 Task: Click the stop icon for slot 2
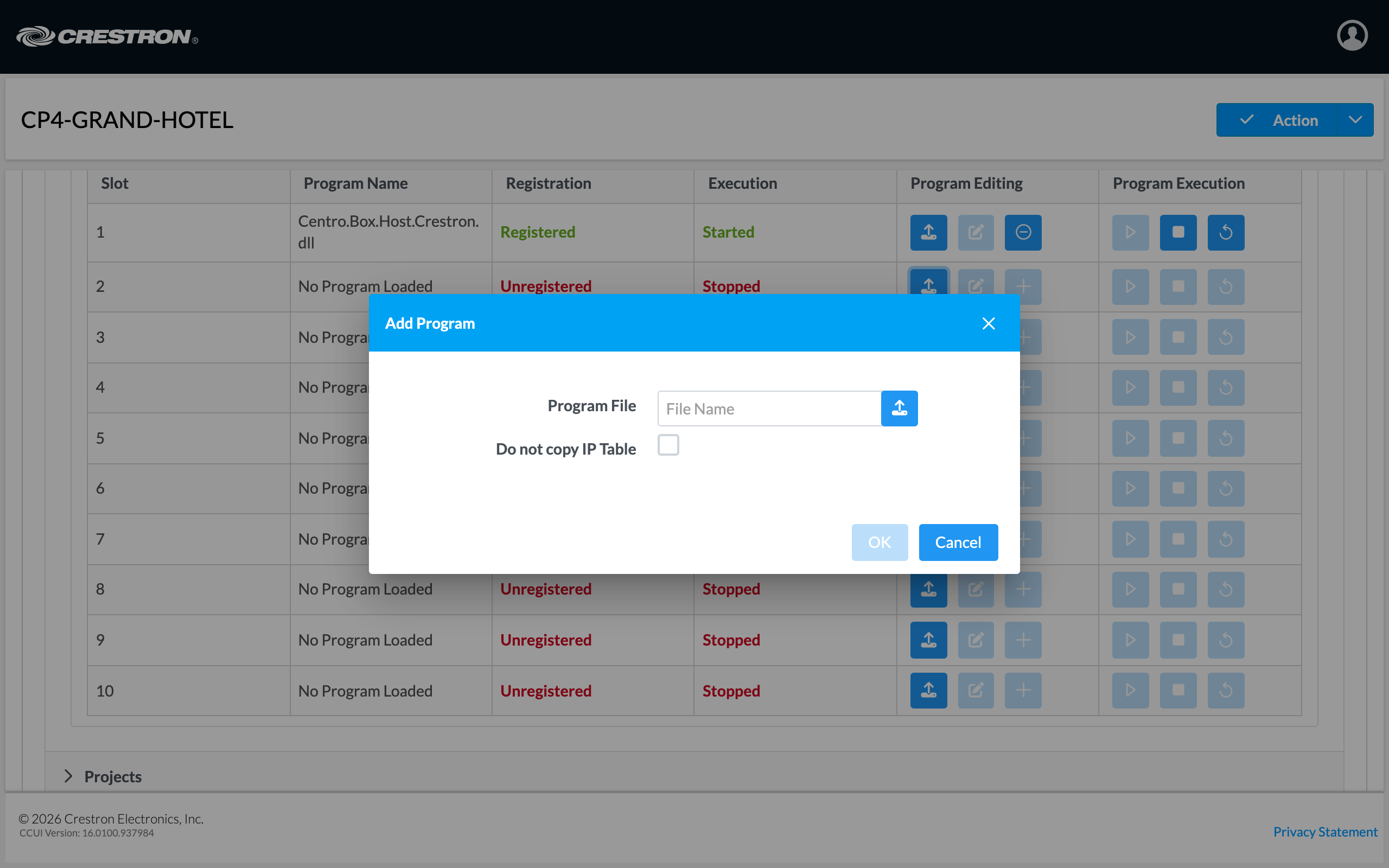pos(1178,286)
